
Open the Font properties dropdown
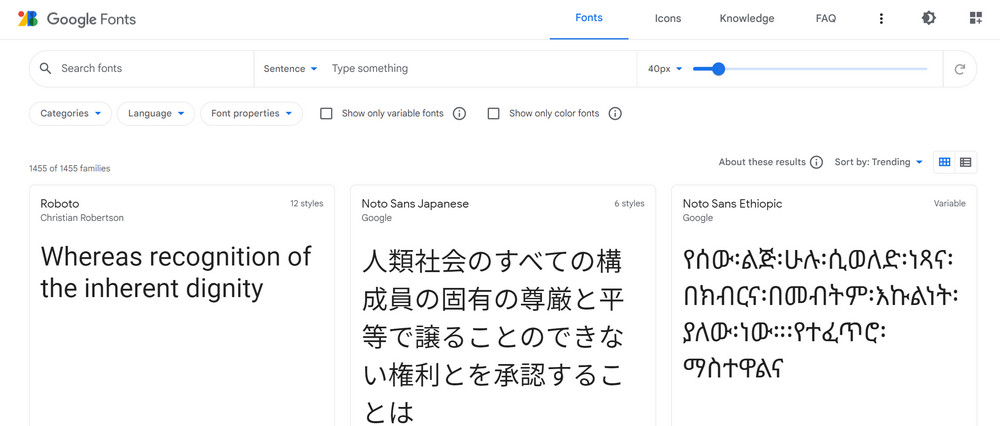251,114
